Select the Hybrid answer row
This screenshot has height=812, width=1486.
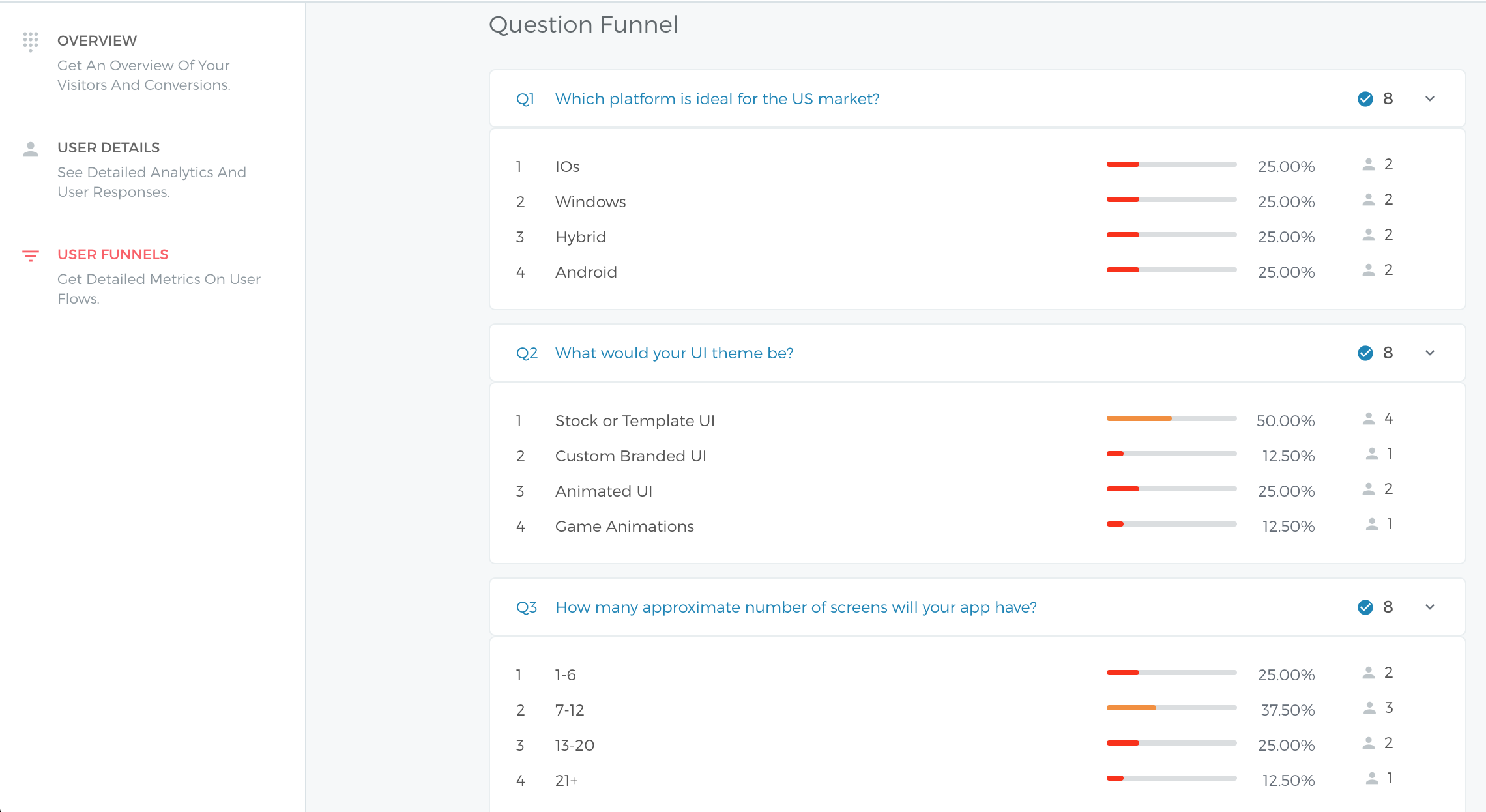(580, 237)
